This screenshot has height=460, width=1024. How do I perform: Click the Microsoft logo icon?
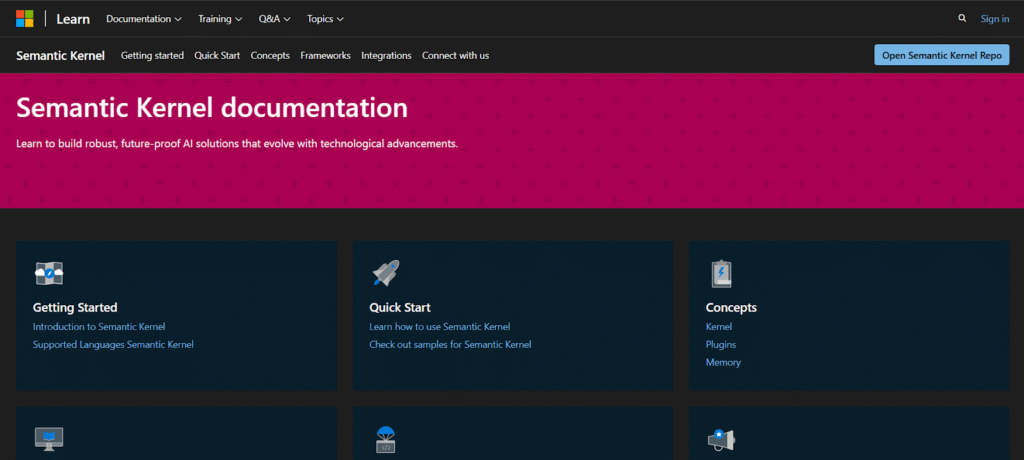(x=25, y=18)
